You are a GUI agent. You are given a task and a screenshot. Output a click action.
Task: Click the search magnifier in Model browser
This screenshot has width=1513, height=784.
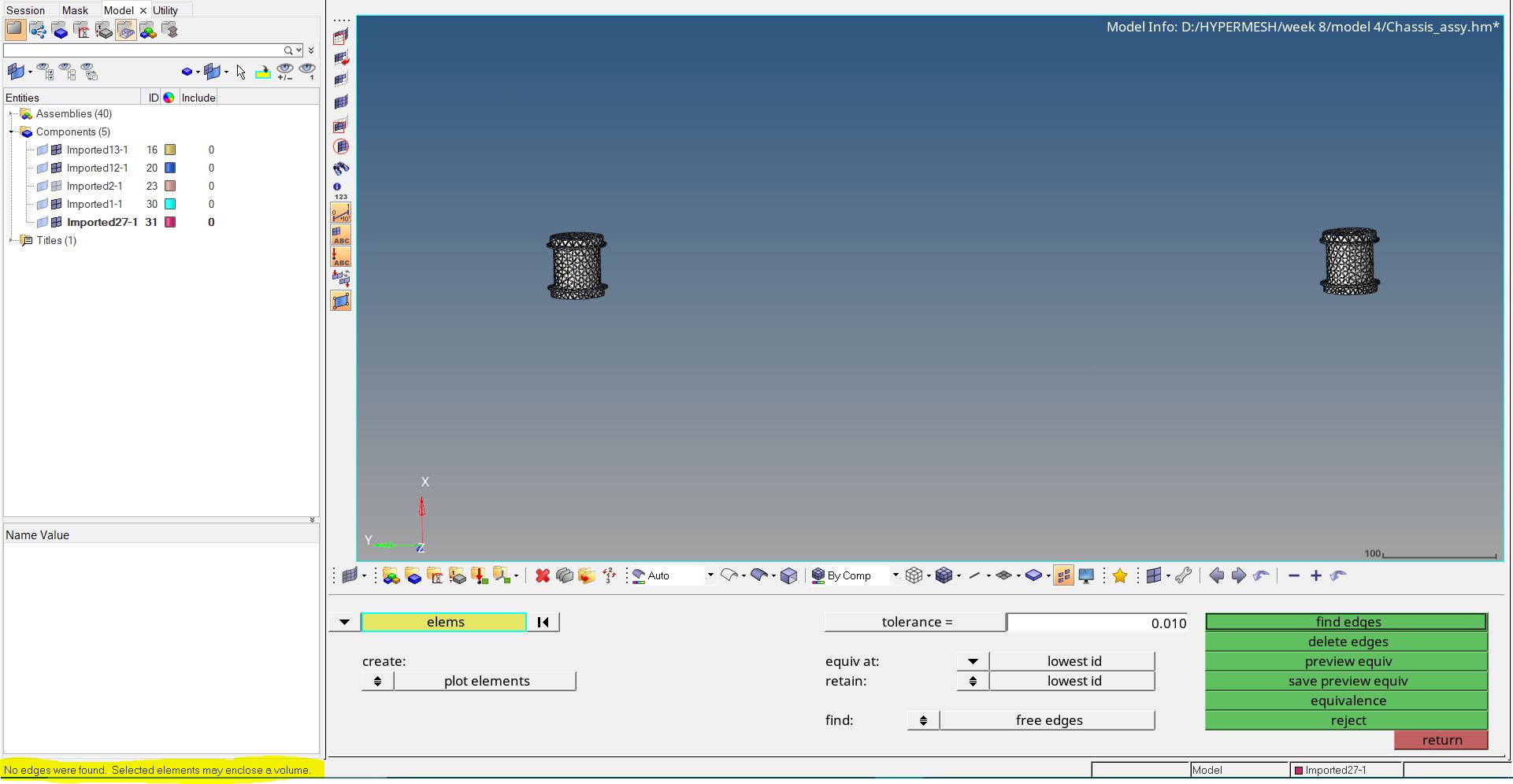(x=289, y=50)
